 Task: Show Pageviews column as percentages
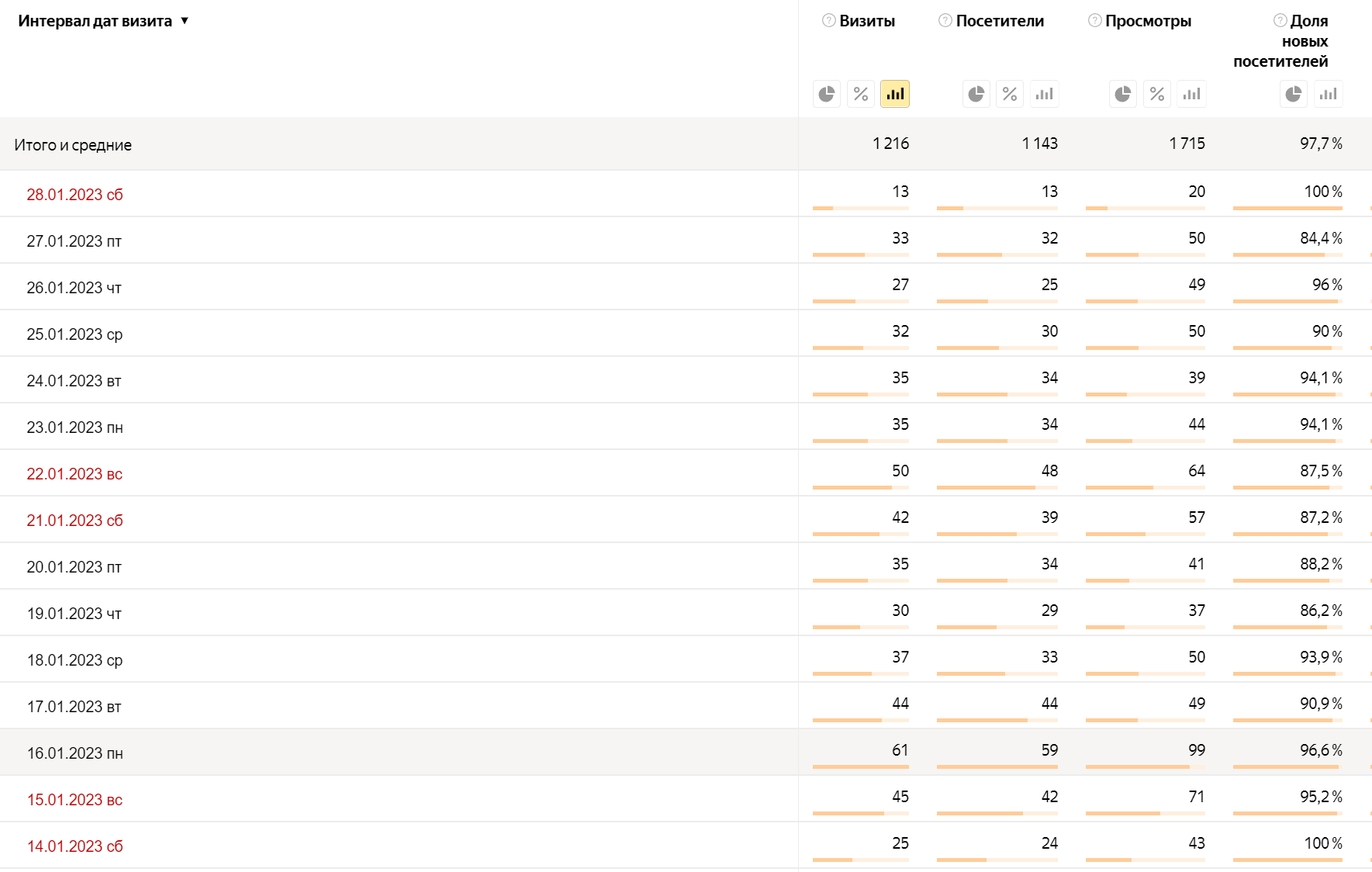(x=1157, y=94)
